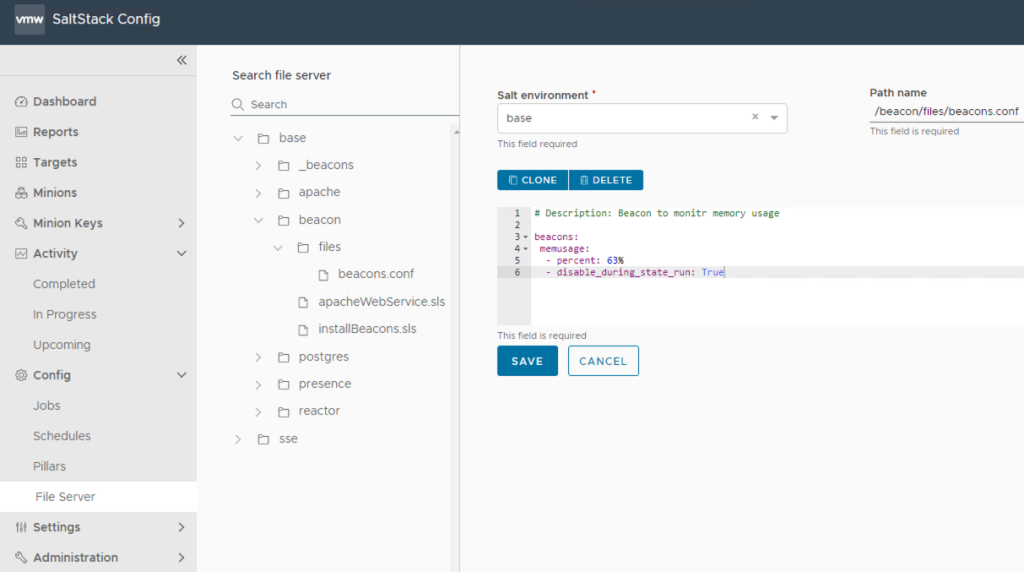
Task: Collapse the beacon folder
Action: coord(258,220)
